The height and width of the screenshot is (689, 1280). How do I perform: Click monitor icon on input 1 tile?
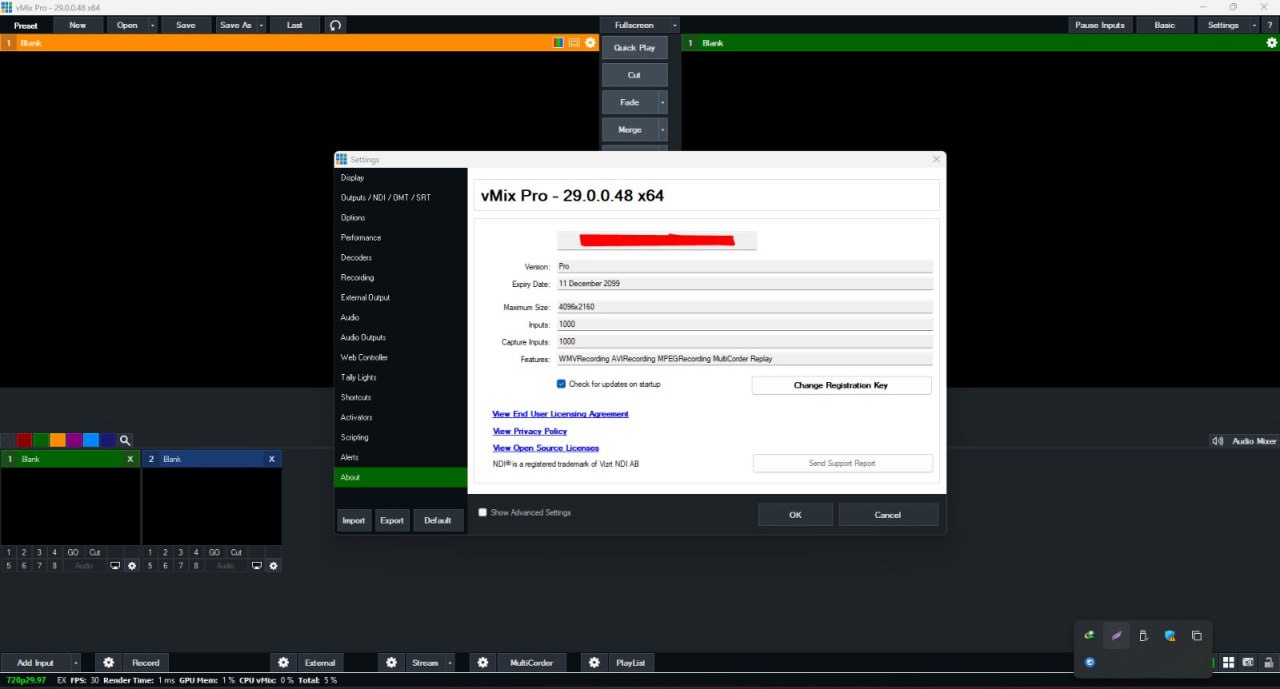[115, 566]
